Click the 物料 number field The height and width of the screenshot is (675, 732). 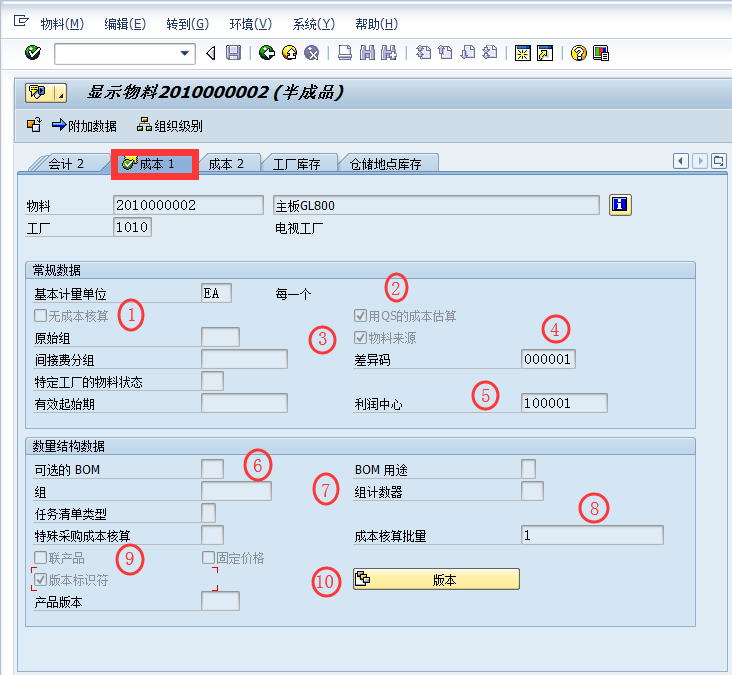(188, 205)
